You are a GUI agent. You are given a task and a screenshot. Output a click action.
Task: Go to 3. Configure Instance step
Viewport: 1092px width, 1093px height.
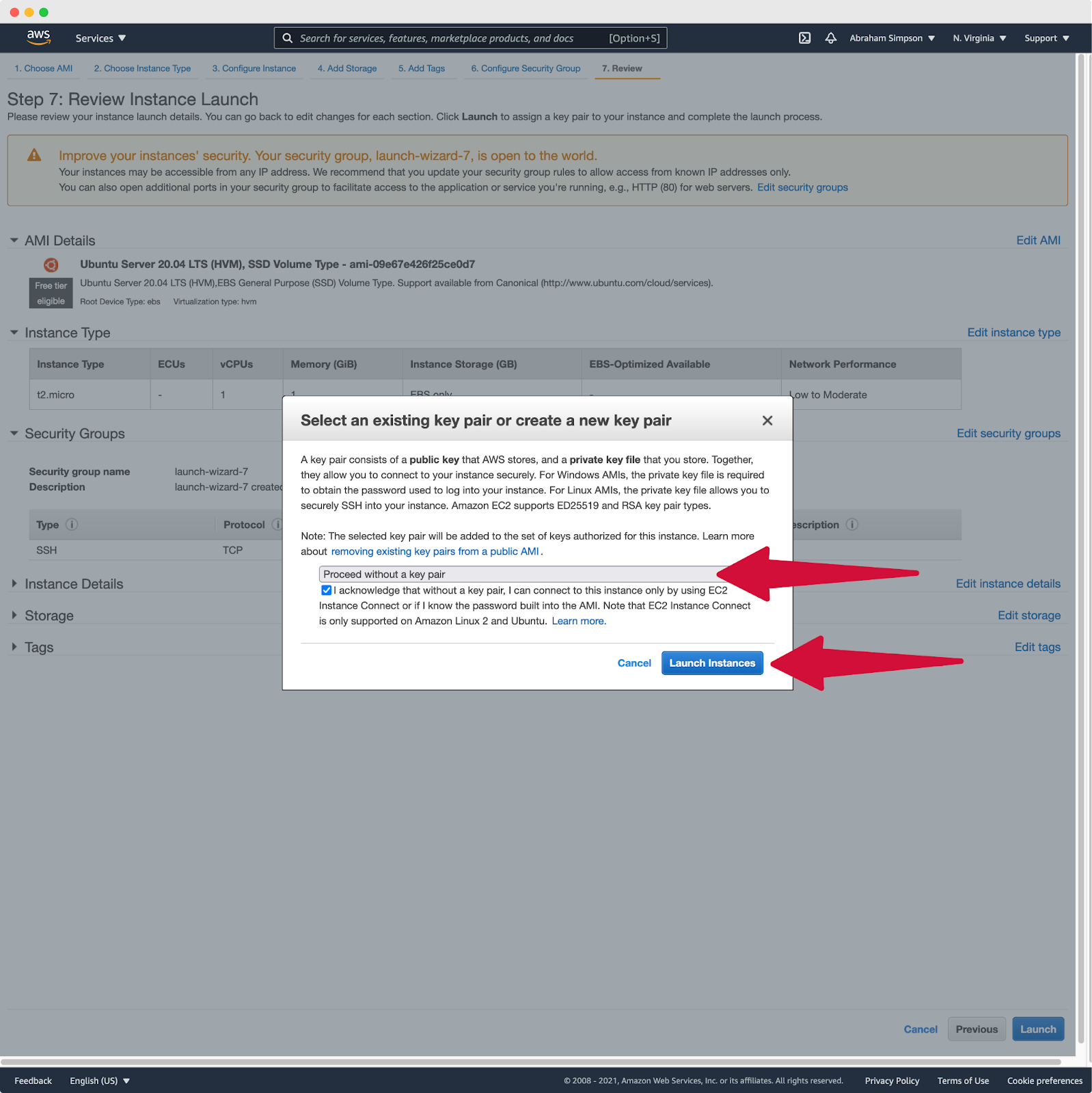(254, 68)
